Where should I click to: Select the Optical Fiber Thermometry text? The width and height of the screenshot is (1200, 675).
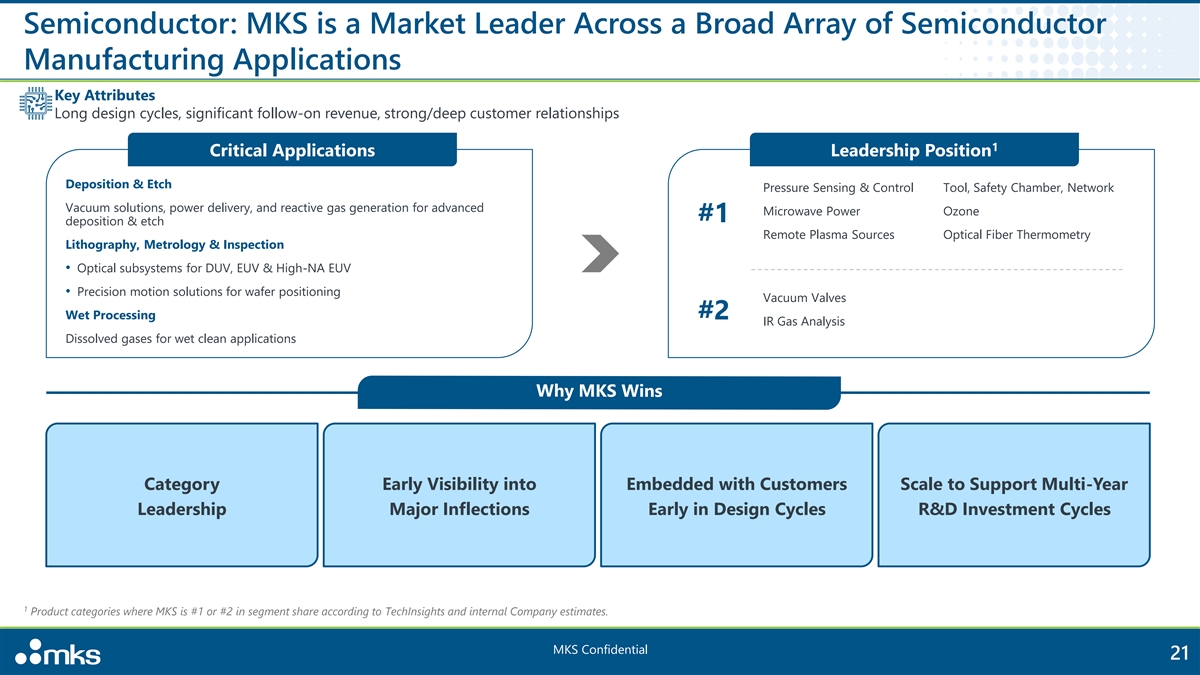click(1016, 234)
